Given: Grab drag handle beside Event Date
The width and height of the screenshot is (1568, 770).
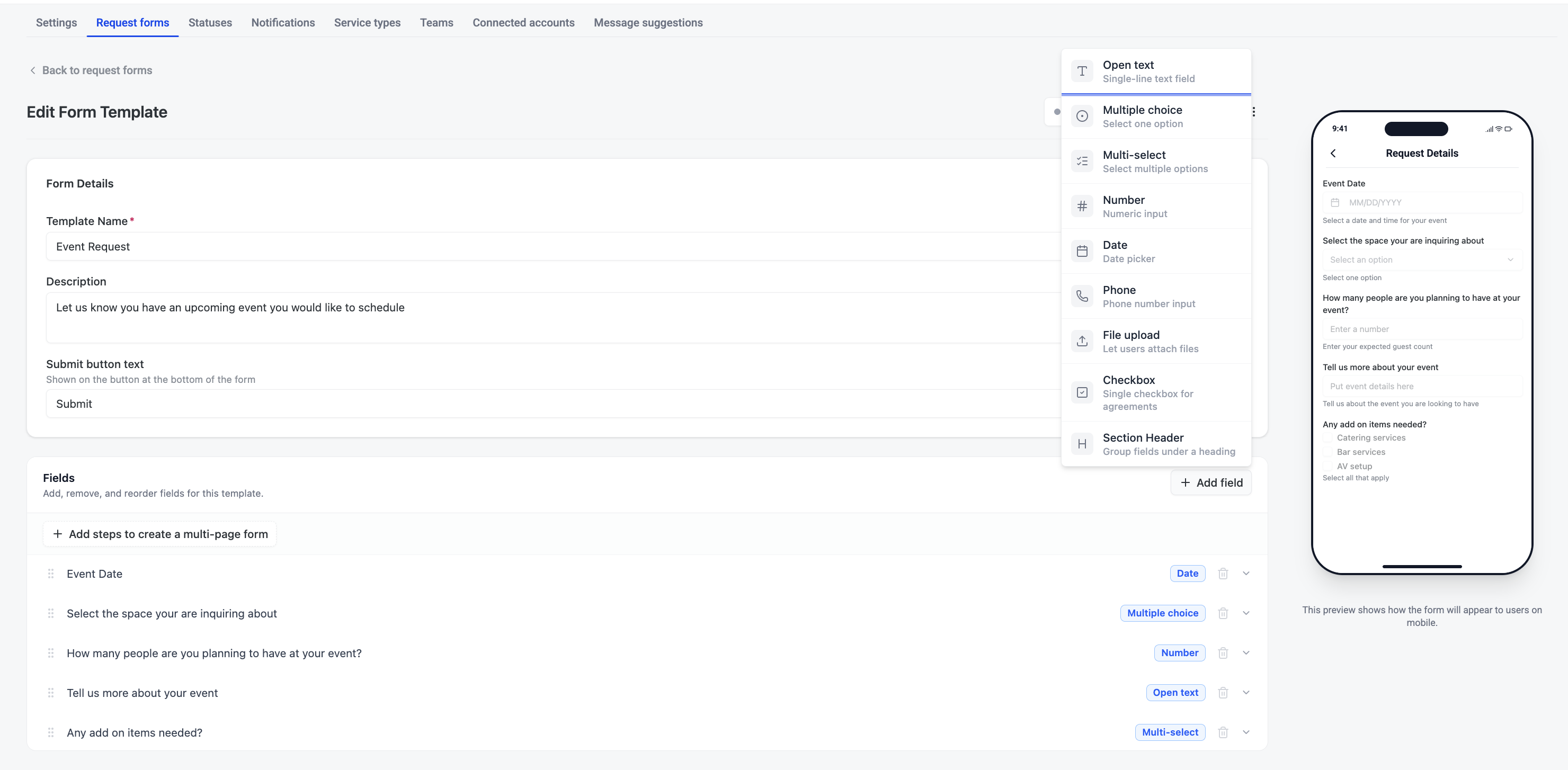Looking at the screenshot, I should (51, 574).
